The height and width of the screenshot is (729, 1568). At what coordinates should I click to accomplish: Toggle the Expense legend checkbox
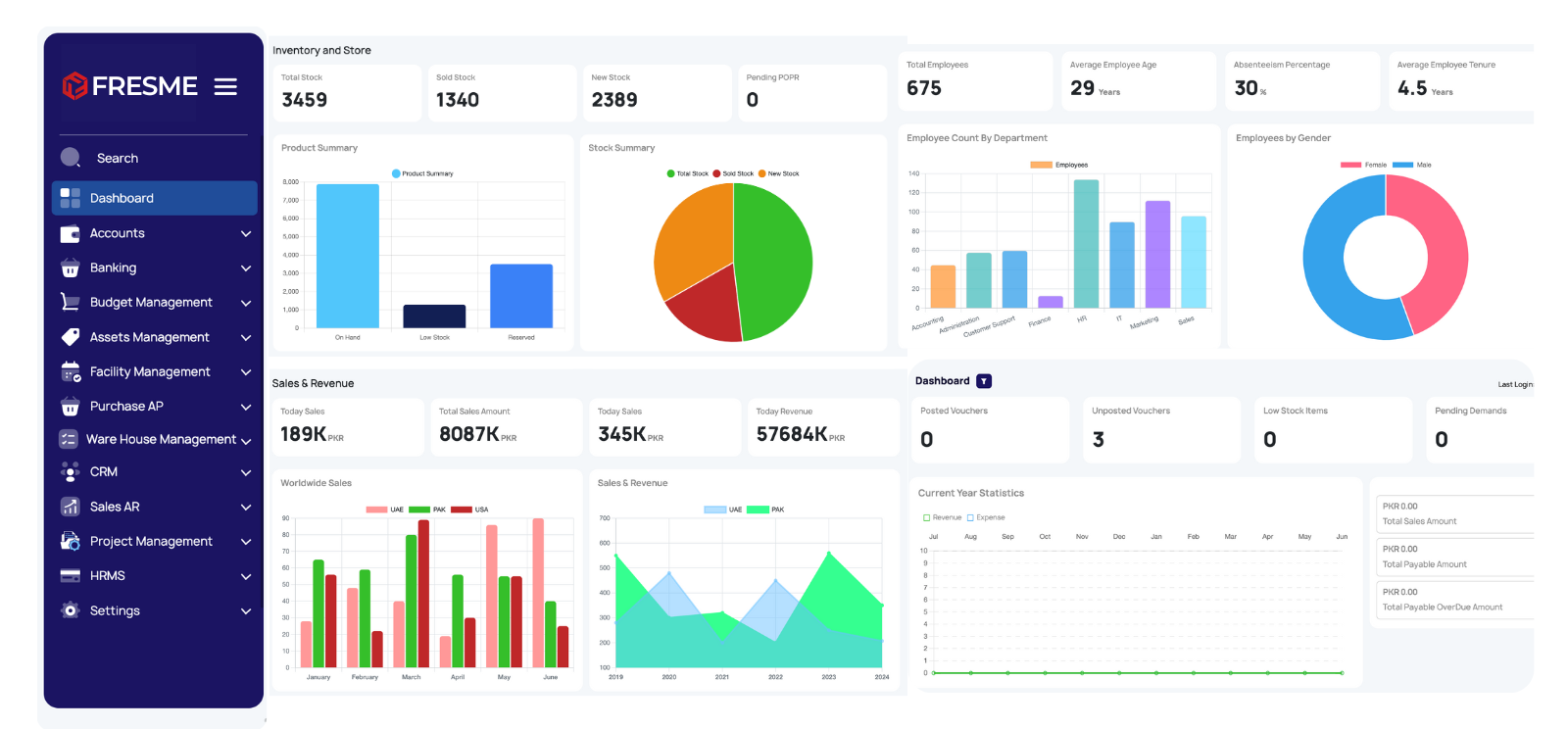pos(970,517)
